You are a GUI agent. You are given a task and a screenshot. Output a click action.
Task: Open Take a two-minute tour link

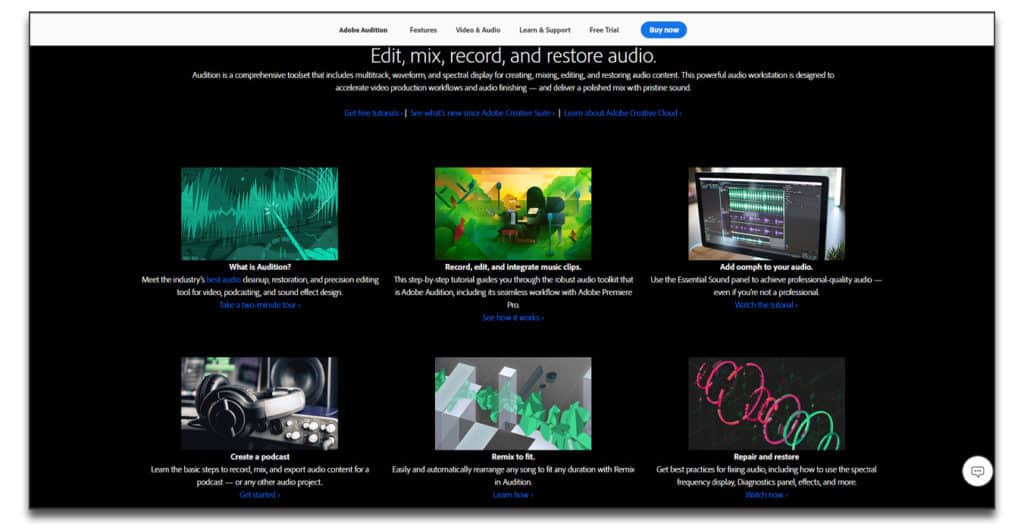pos(260,305)
